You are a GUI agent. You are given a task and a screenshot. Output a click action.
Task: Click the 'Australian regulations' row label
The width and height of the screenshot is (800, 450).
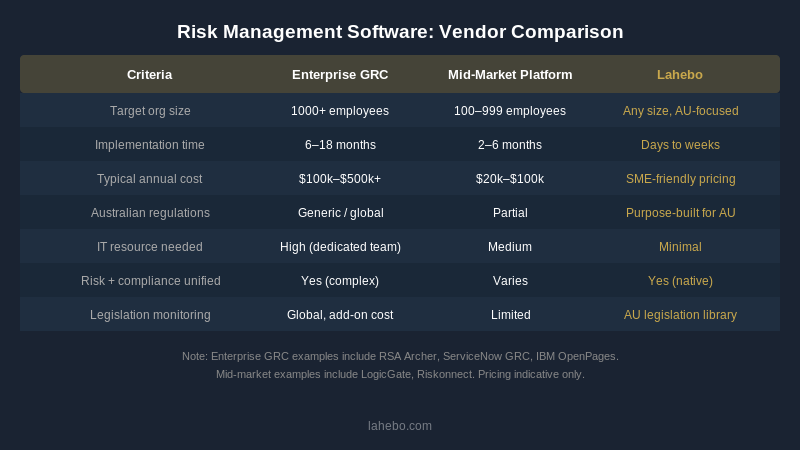pyautogui.click(x=150, y=213)
